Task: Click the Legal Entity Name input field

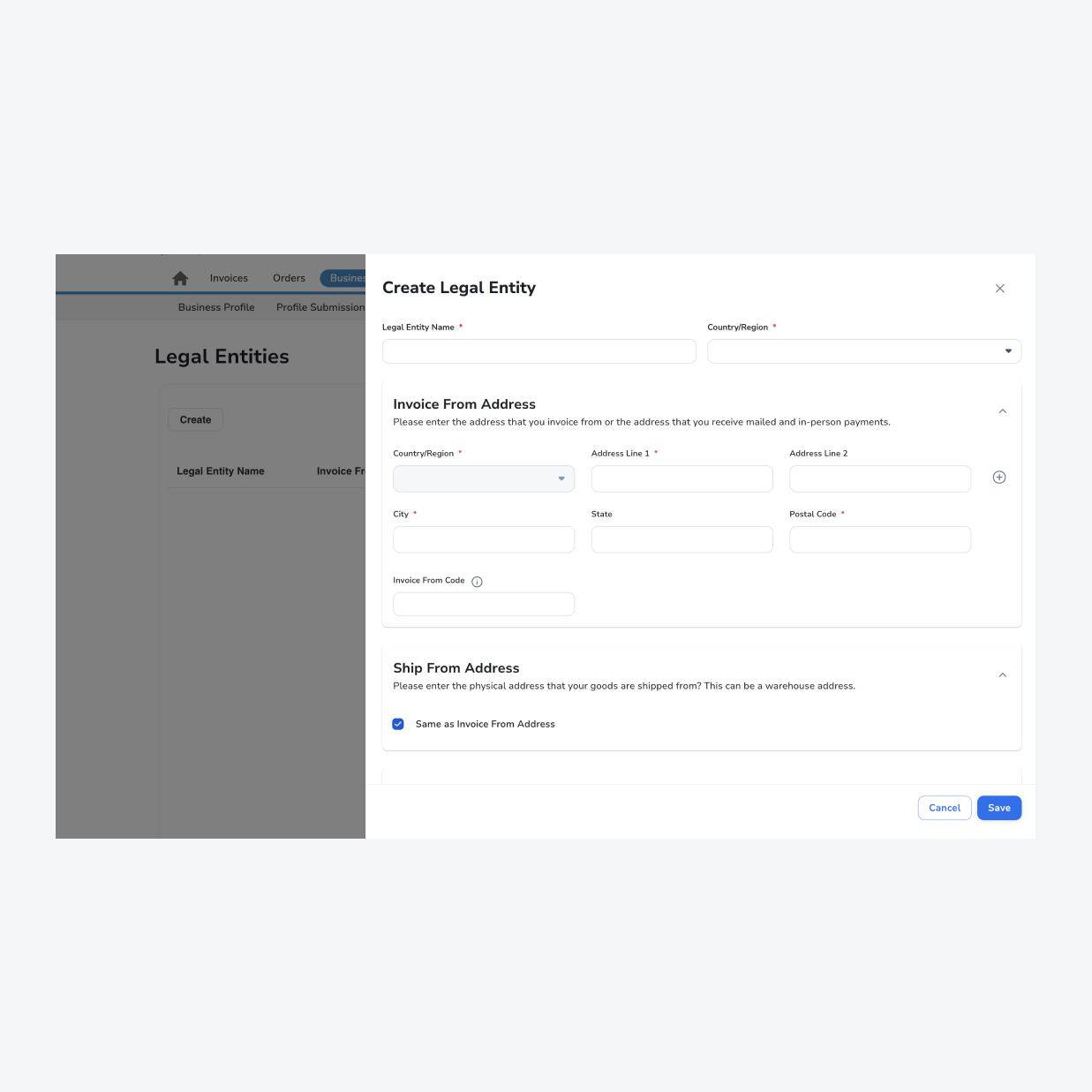Action: (538, 350)
